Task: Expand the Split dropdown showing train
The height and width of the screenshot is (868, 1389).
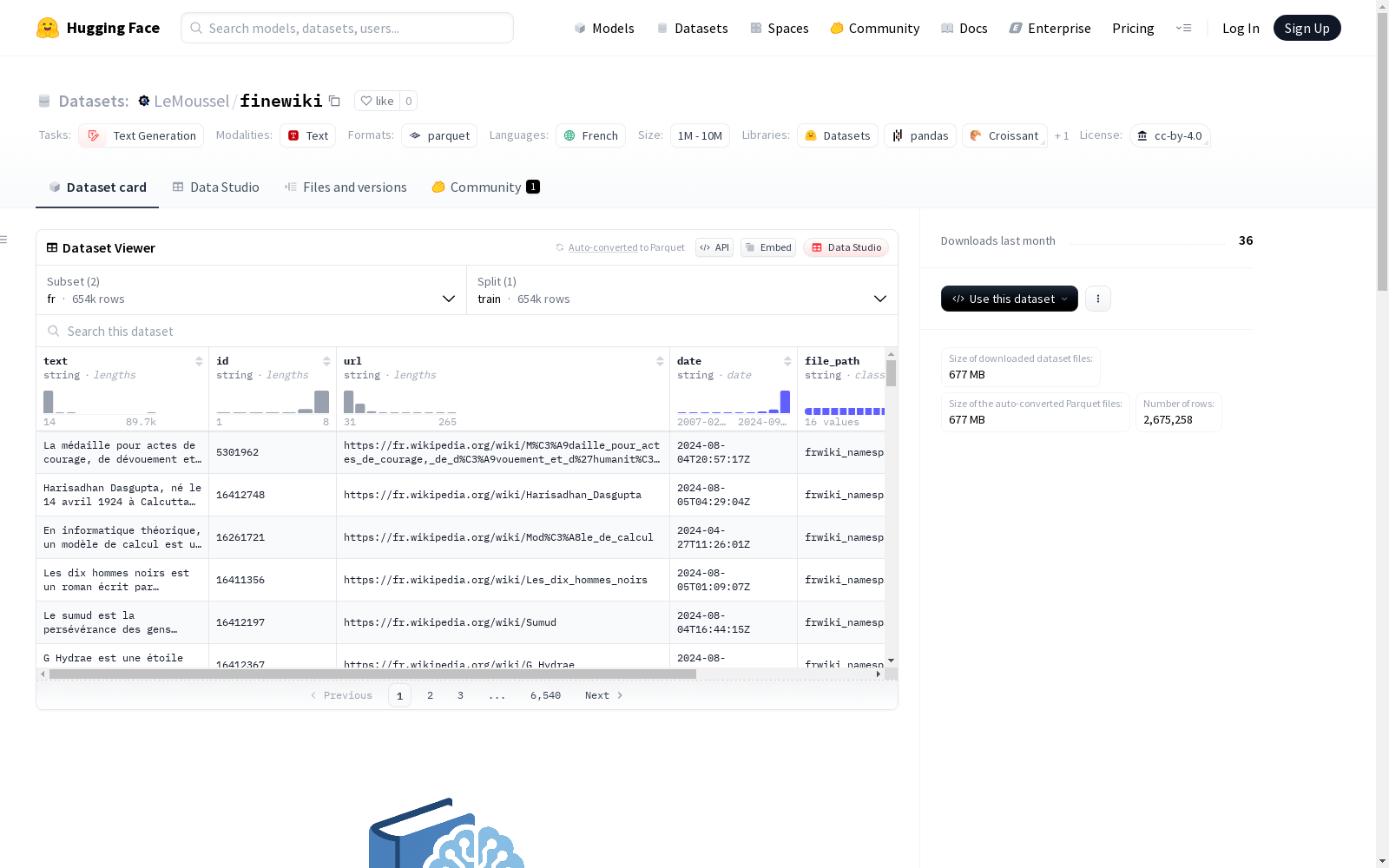Action: coord(682,290)
